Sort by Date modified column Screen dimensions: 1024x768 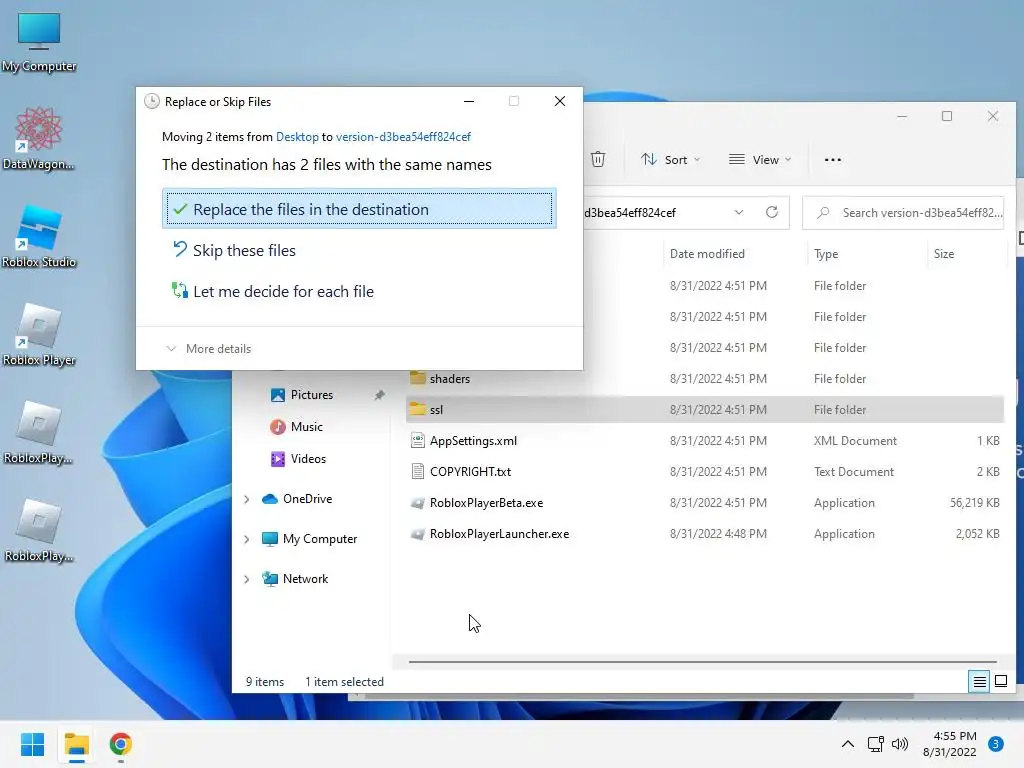click(x=707, y=253)
